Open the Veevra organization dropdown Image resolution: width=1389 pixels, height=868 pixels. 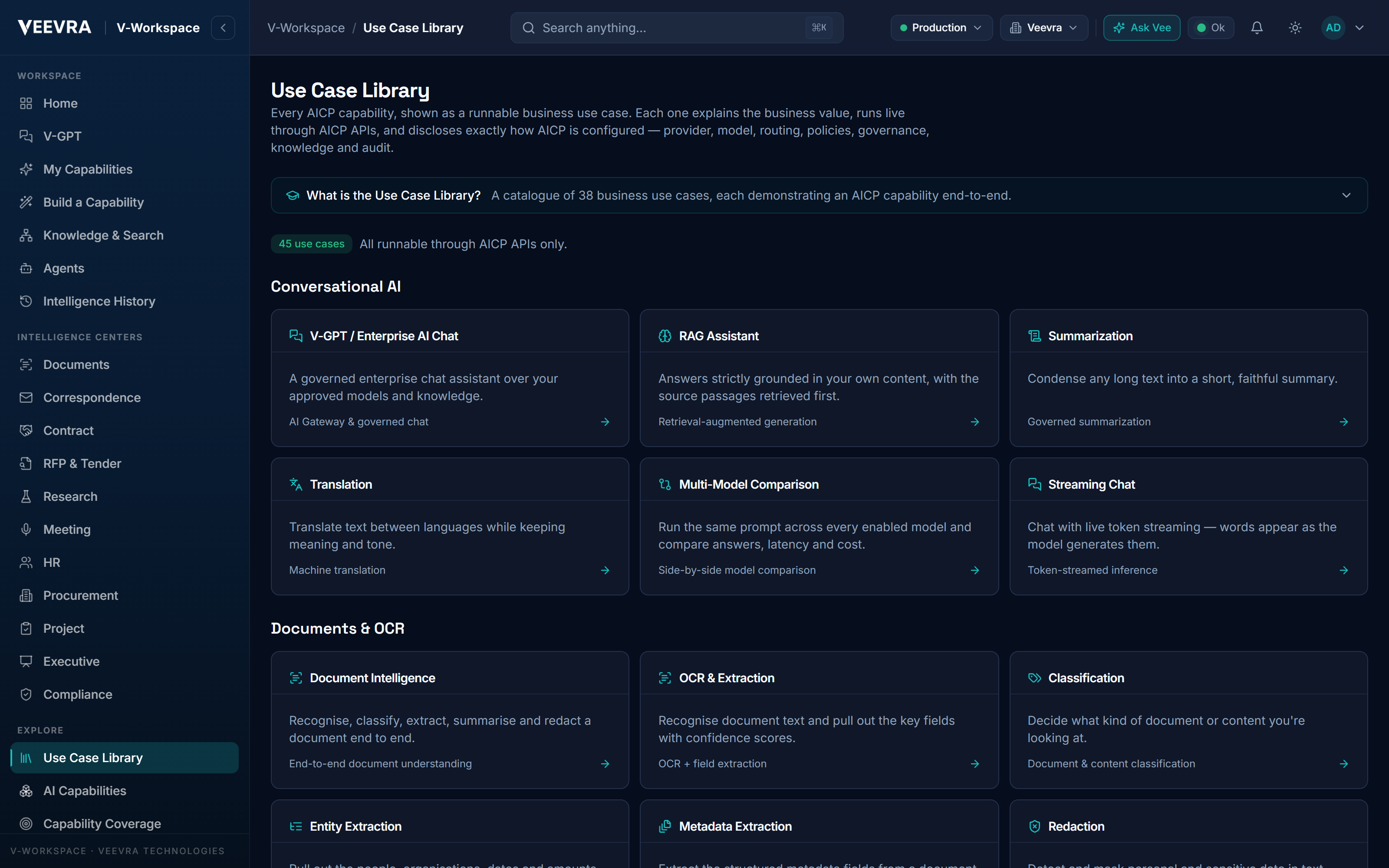(x=1044, y=27)
